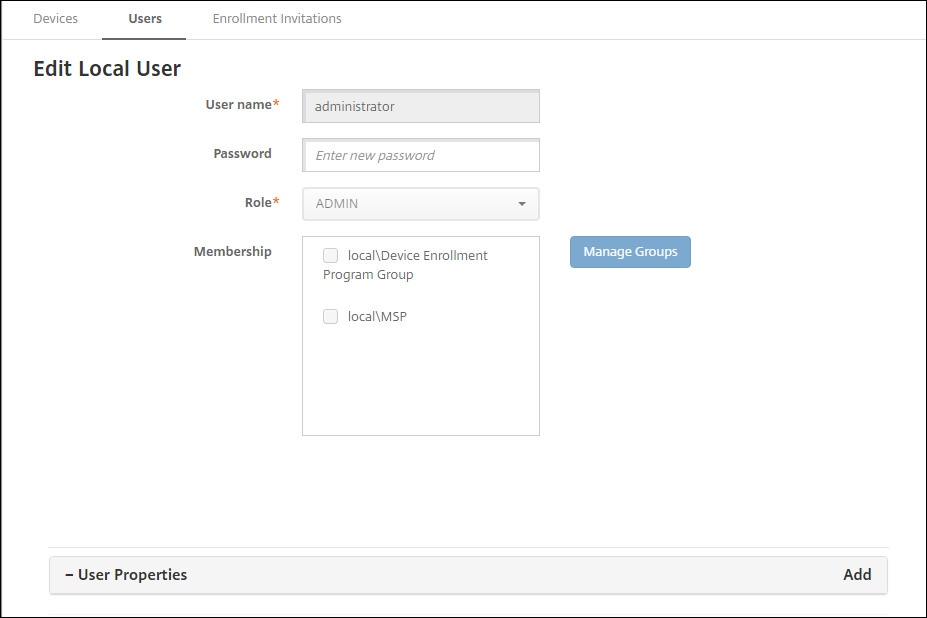Click the Role dropdown caret arrow
The image size is (927, 618).
(x=522, y=204)
